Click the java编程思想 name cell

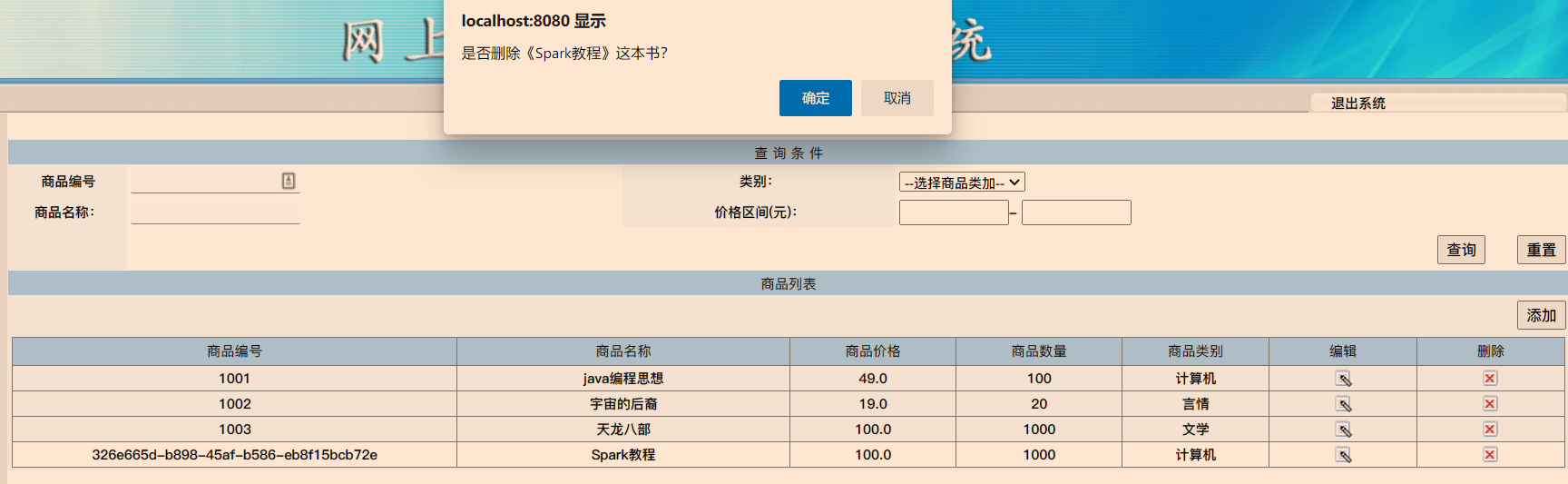click(623, 379)
